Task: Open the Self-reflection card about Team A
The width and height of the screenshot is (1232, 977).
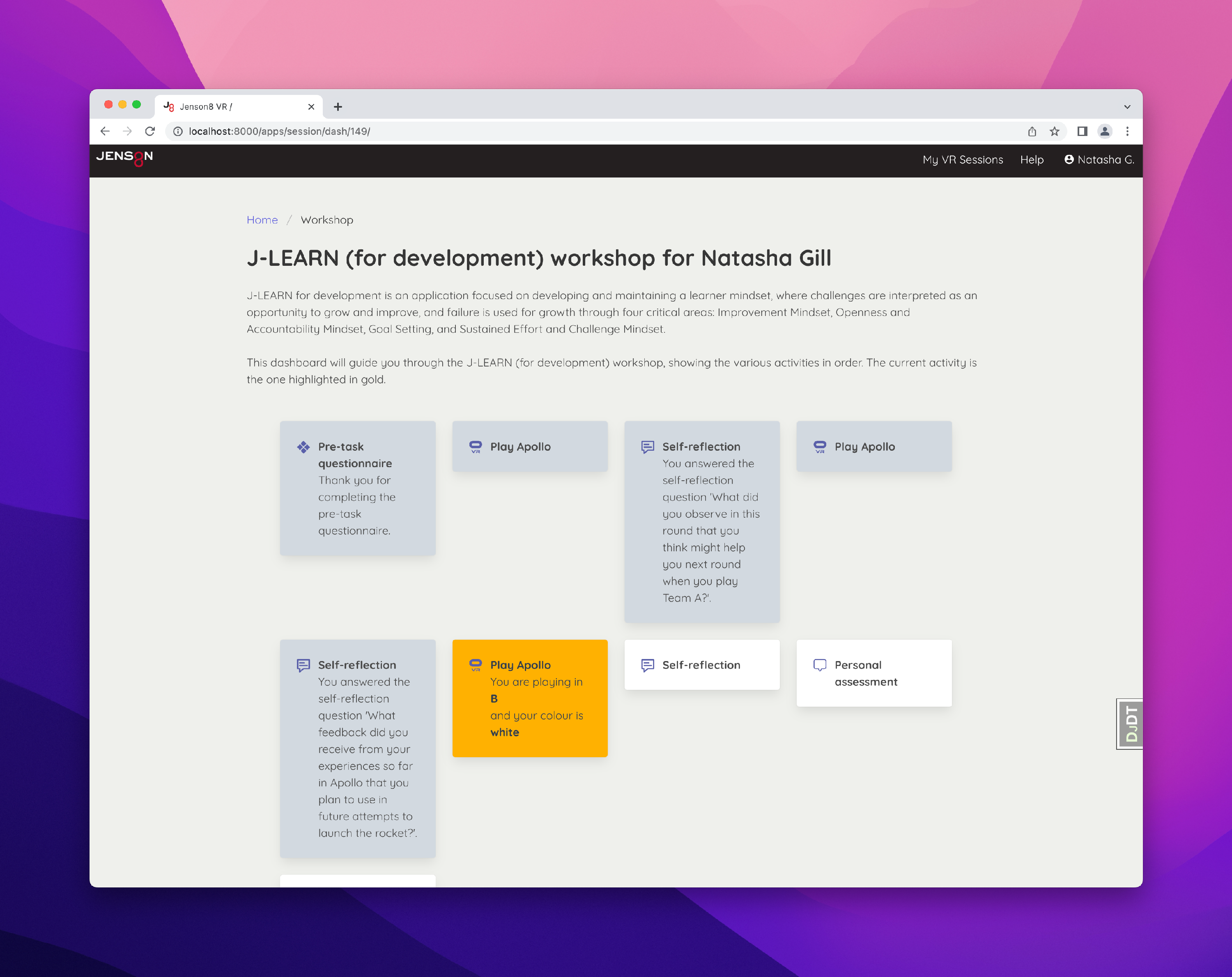Action: coord(702,522)
